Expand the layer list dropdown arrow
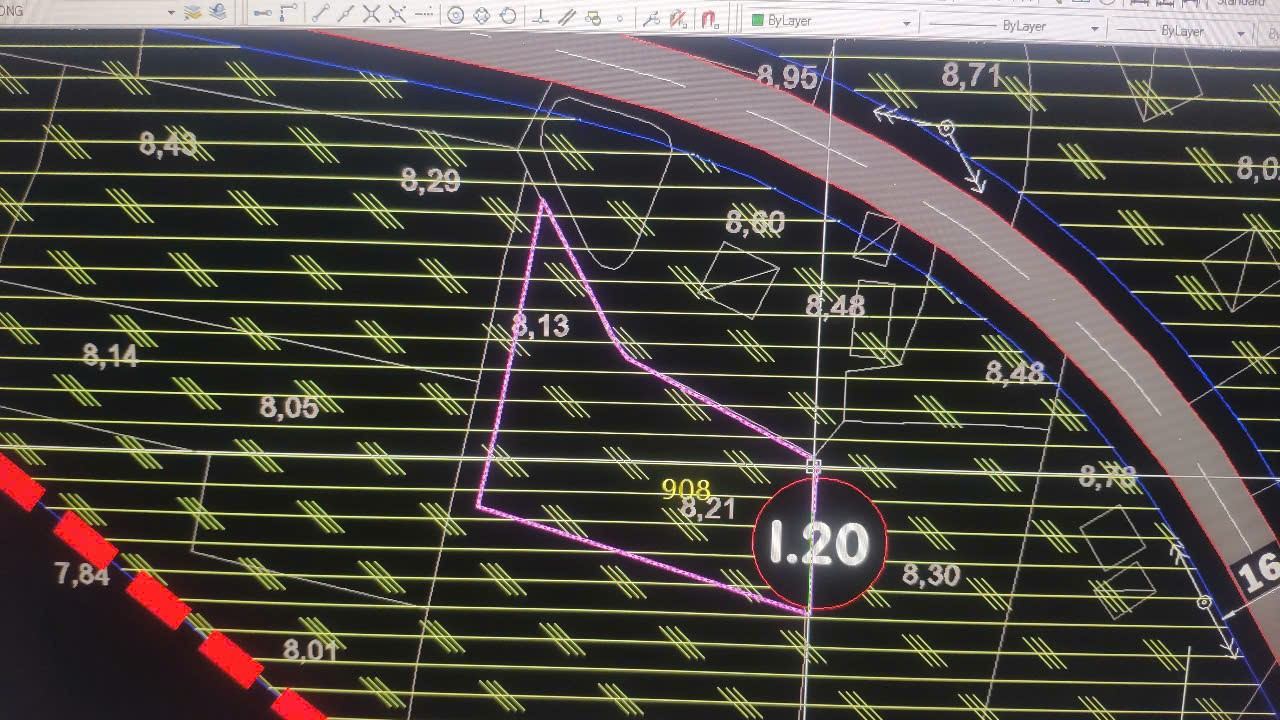The image size is (1280, 720). (x=171, y=12)
